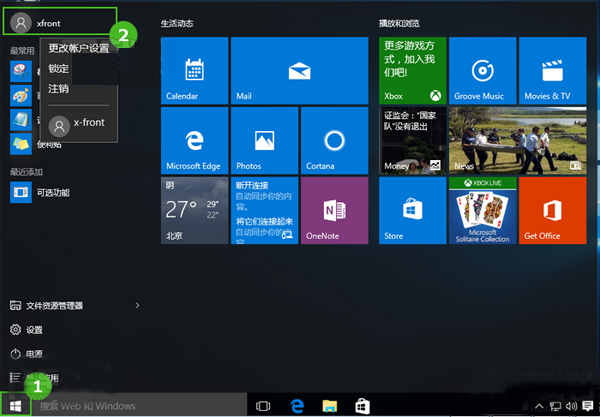600x417 pixels.
Task: Open the Calendar tile
Action: click(x=194, y=70)
